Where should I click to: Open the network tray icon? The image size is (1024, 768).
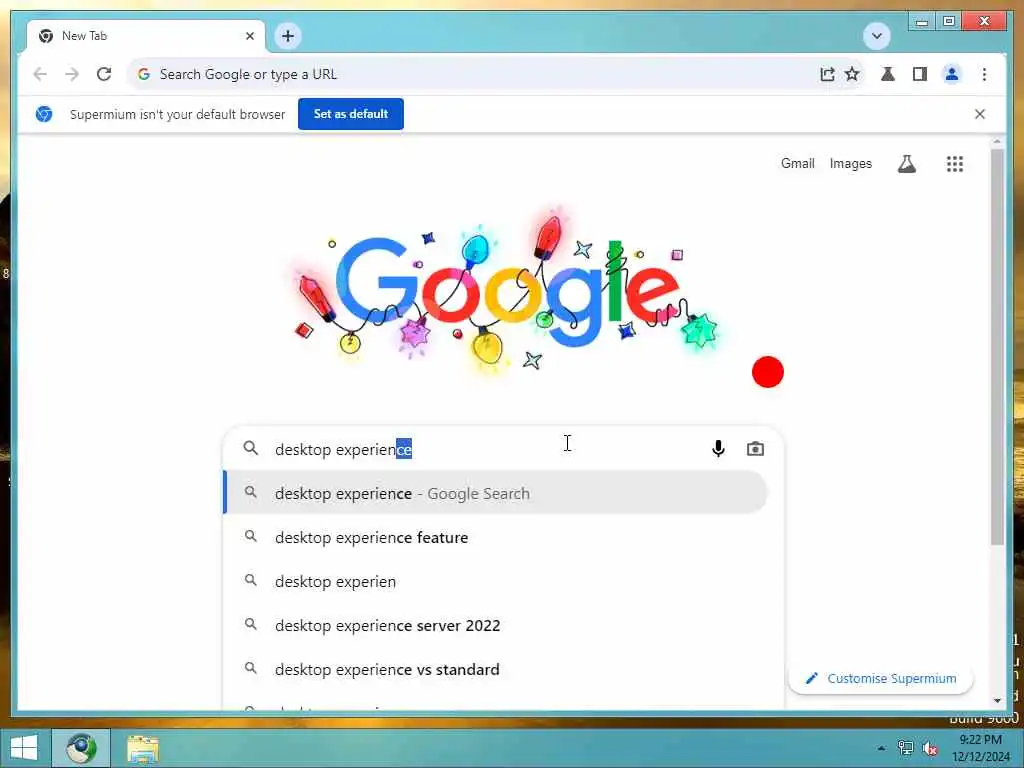click(905, 748)
